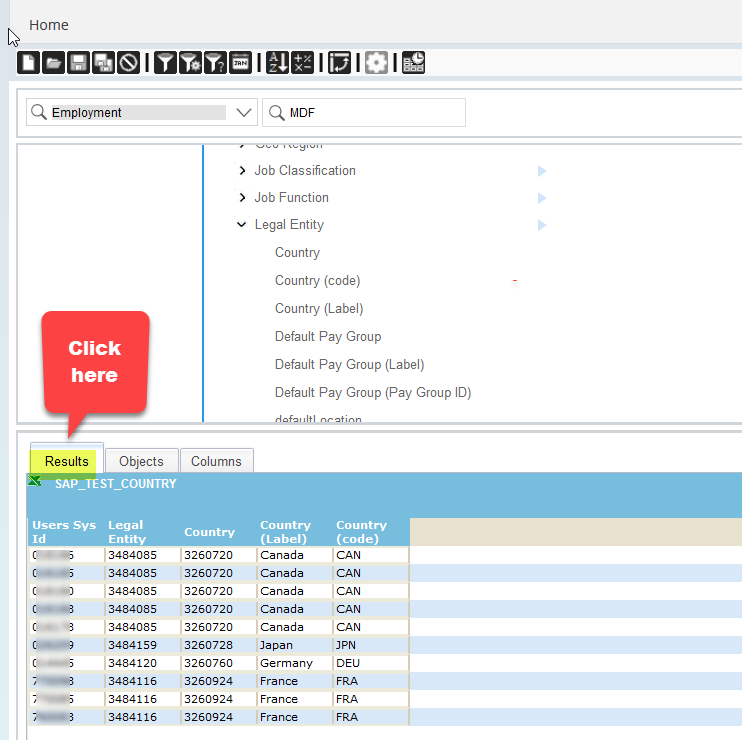Select the Legal Entity tree label
742x740 pixels.
click(x=289, y=224)
